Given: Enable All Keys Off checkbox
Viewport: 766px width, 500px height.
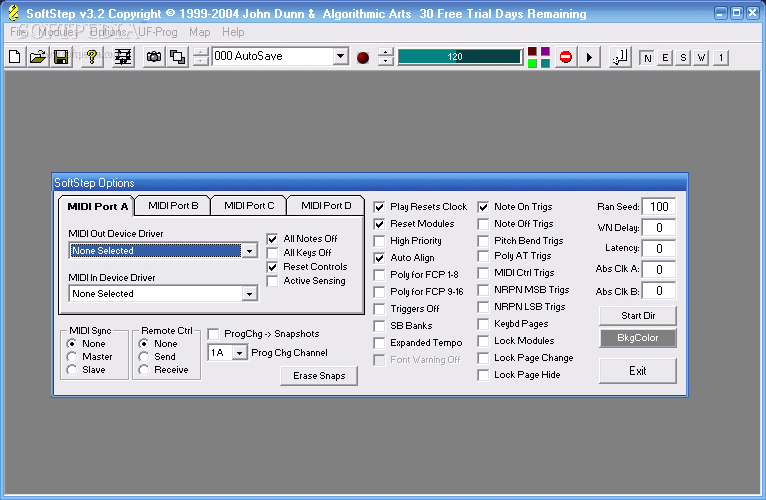Looking at the screenshot, I should [273, 253].
